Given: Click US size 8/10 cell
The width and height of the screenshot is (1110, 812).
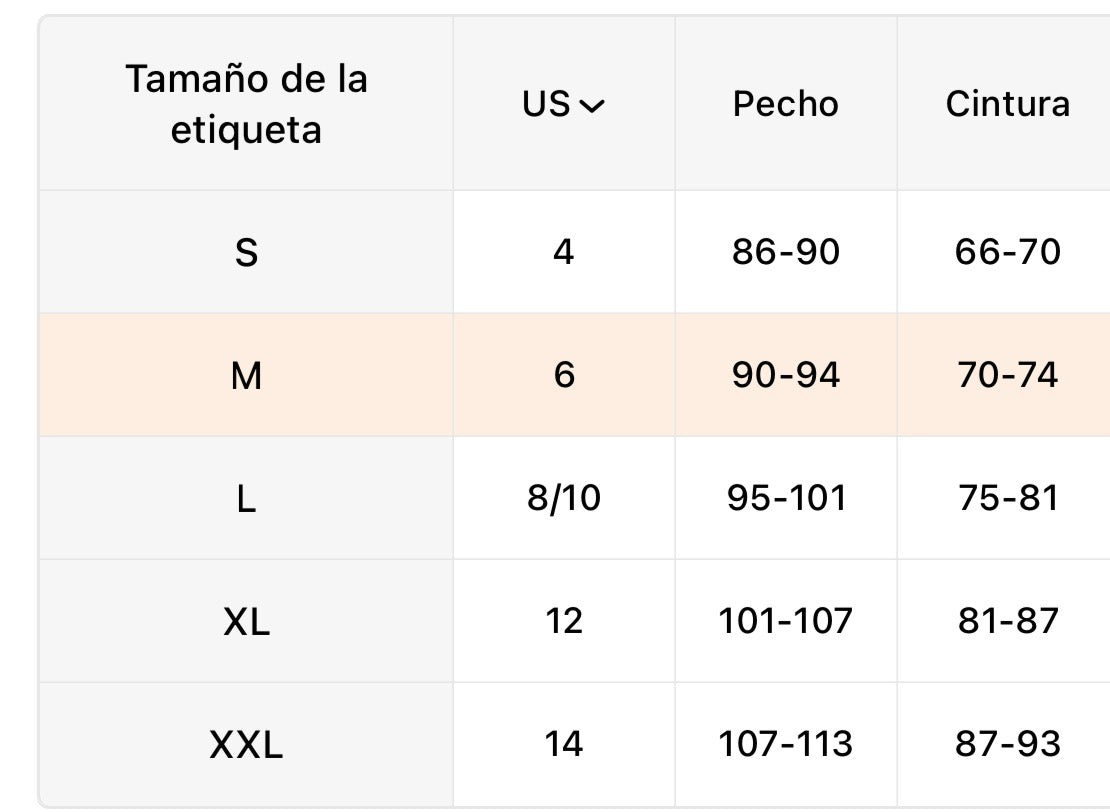Looking at the screenshot, I should (x=563, y=498).
